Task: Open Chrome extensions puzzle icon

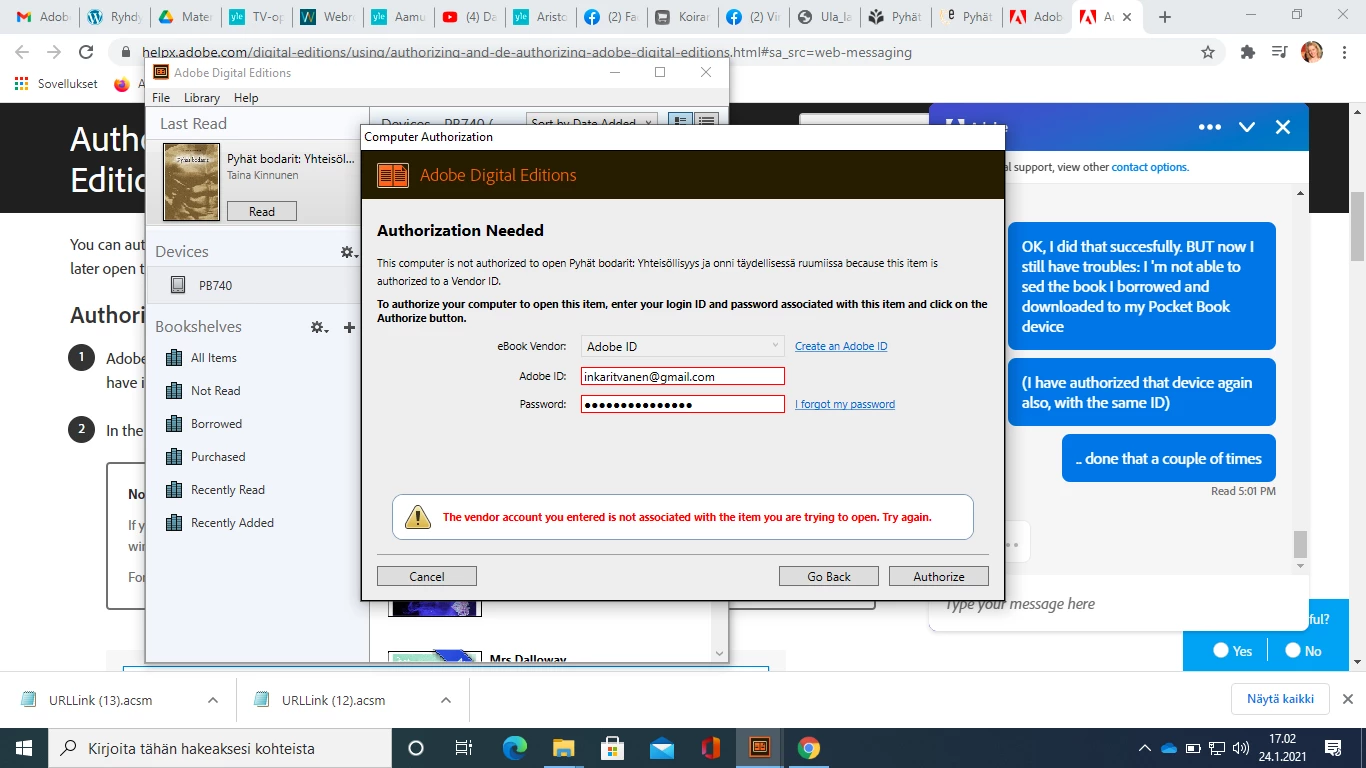Action: (x=1247, y=52)
